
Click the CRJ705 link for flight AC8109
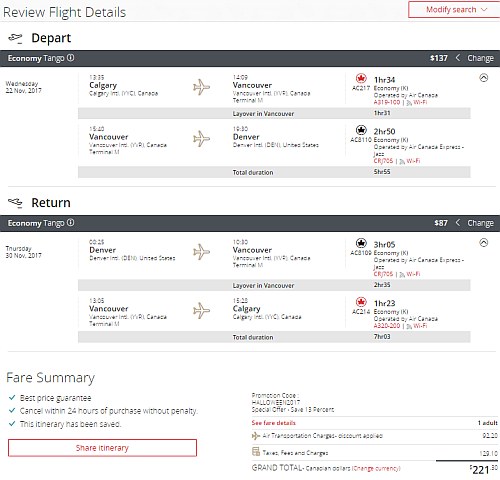point(383,274)
